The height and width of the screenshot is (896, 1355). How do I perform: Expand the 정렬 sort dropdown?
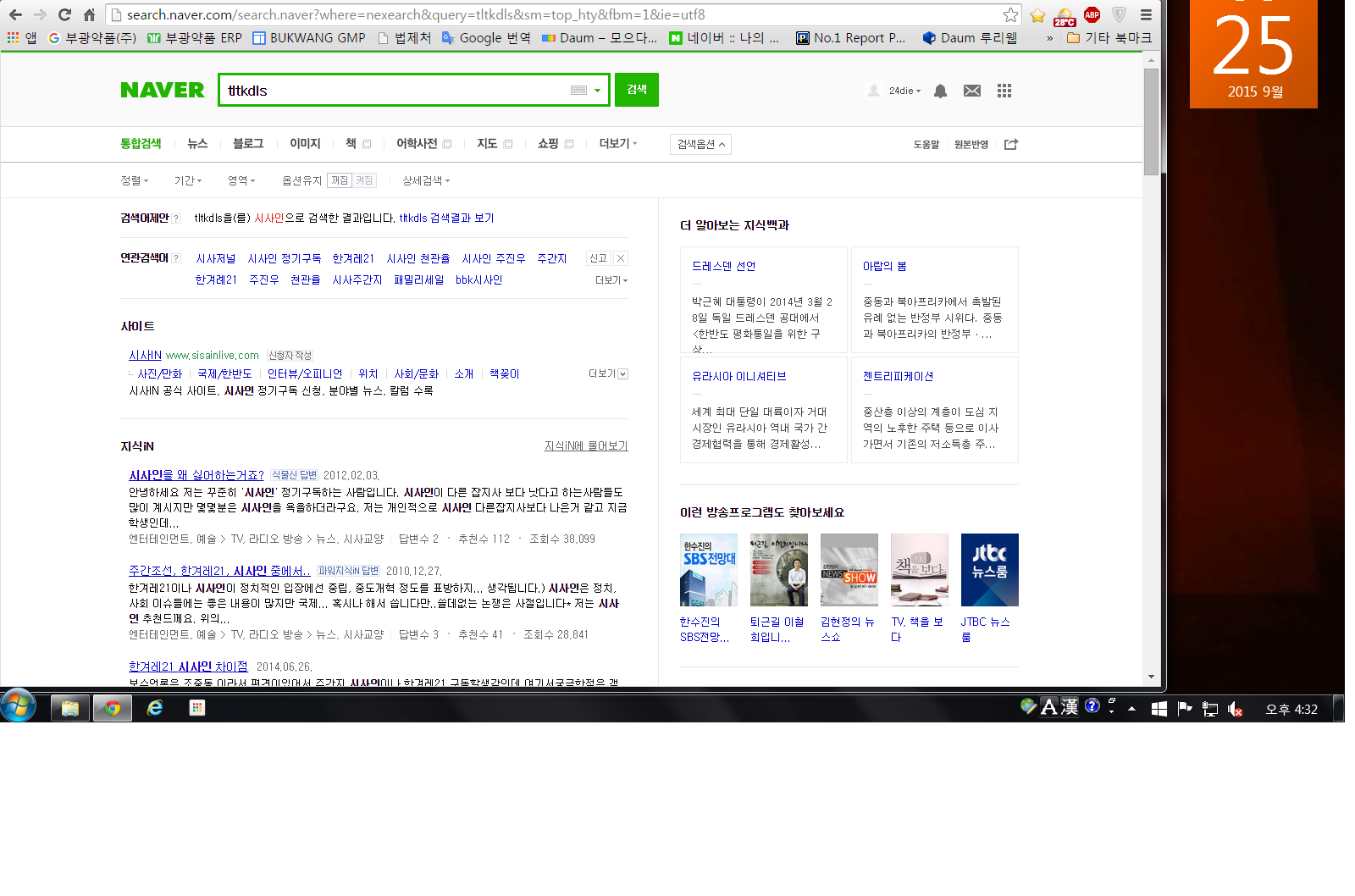[x=134, y=180]
